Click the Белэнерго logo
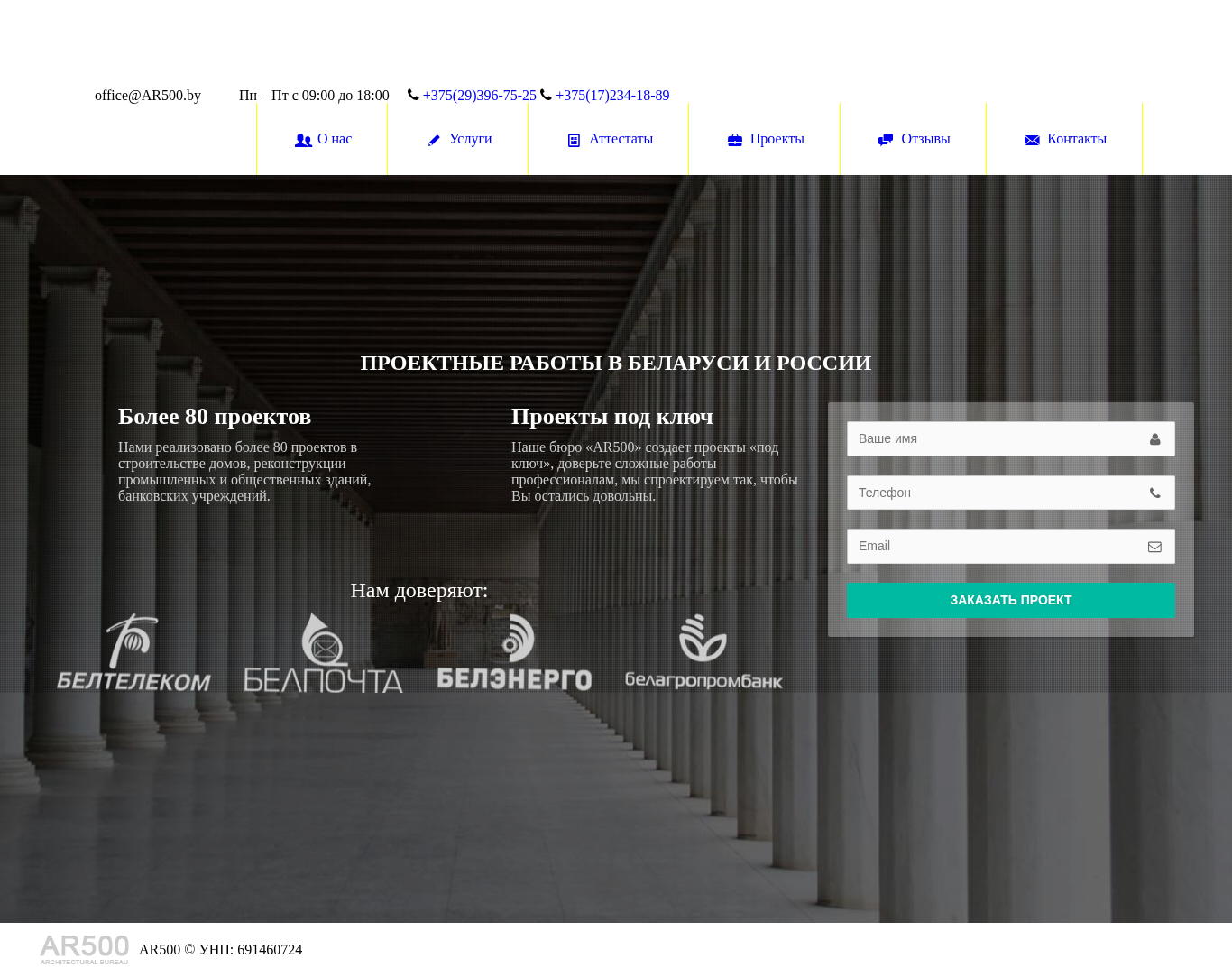 tap(514, 652)
